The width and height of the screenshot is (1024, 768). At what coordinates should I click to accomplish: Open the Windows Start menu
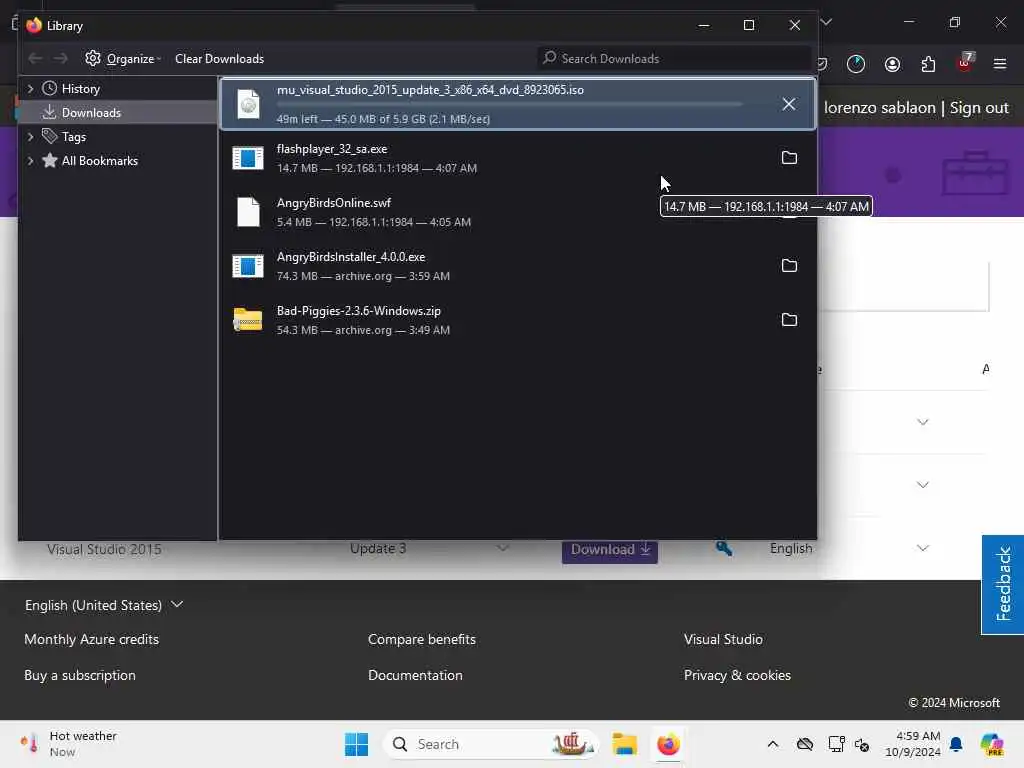point(356,744)
